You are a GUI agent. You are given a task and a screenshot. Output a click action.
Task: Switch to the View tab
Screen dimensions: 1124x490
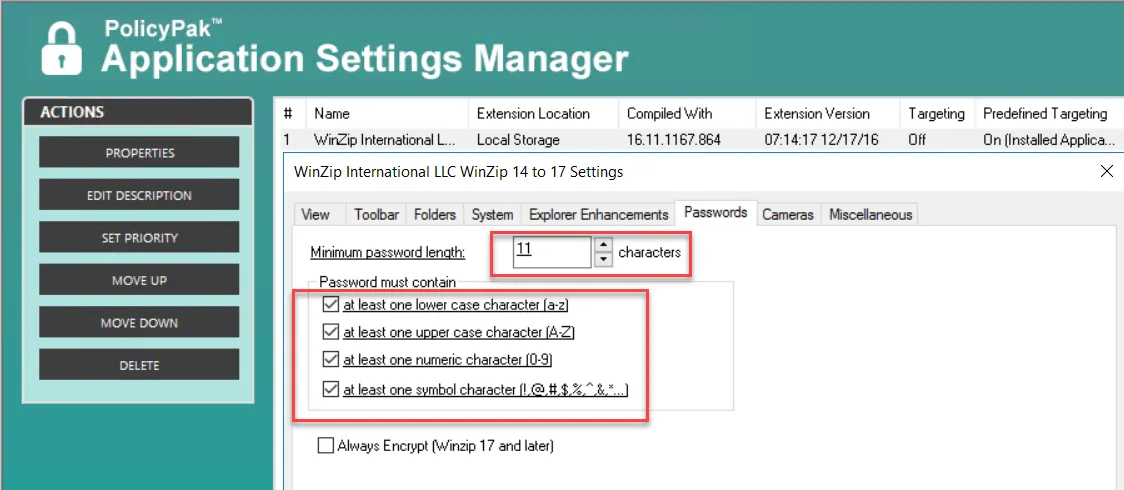point(315,214)
